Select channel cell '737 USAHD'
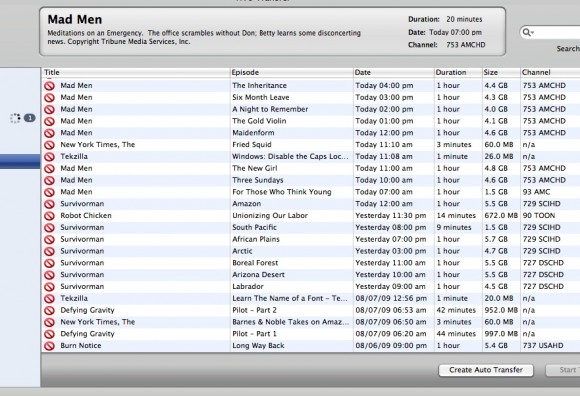 [x=543, y=346]
